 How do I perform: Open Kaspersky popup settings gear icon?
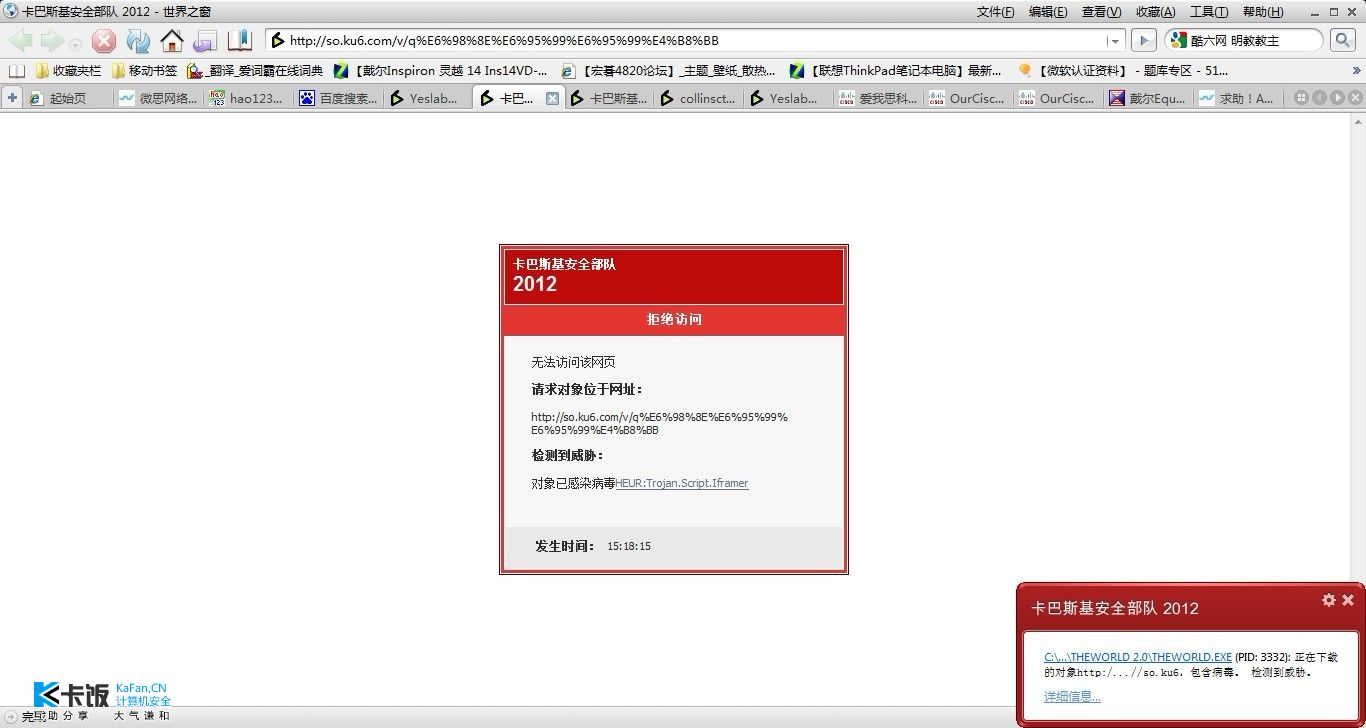coord(1329,600)
